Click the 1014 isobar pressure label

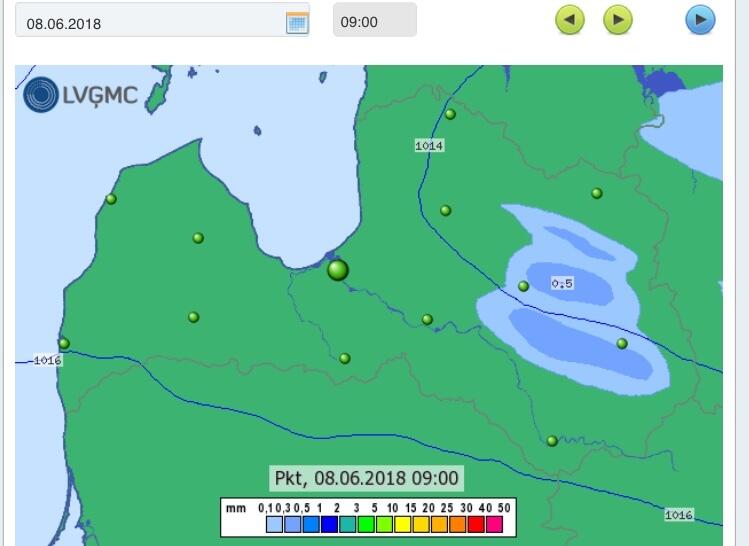429,146
